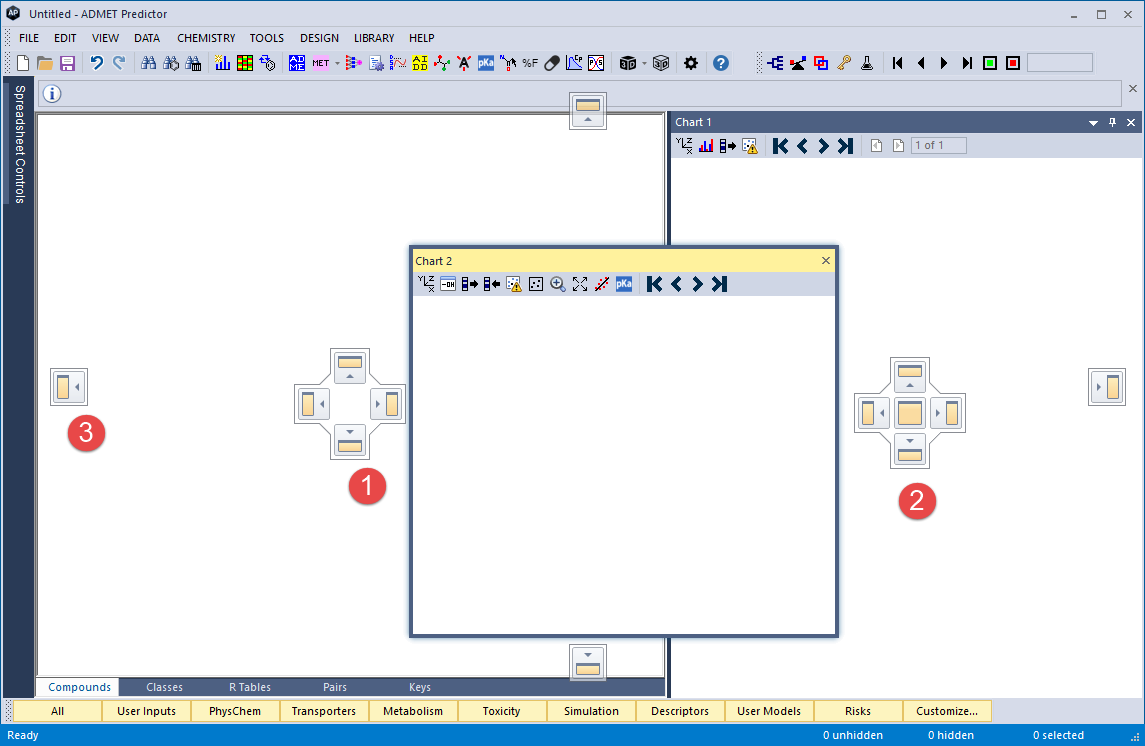Switch to the Pairs tab
1145x746 pixels.
[334, 687]
